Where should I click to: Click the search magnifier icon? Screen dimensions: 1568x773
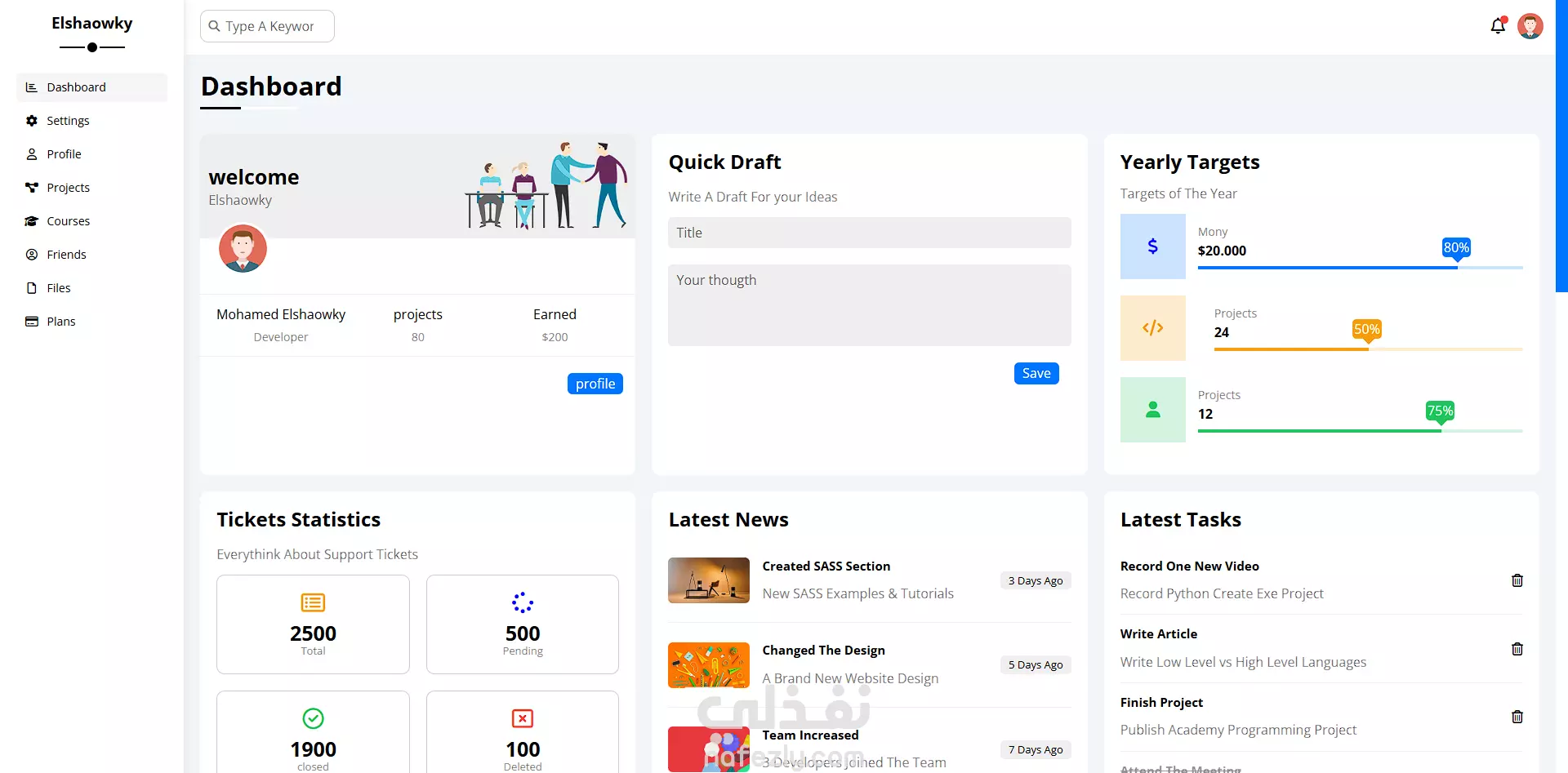coord(214,26)
